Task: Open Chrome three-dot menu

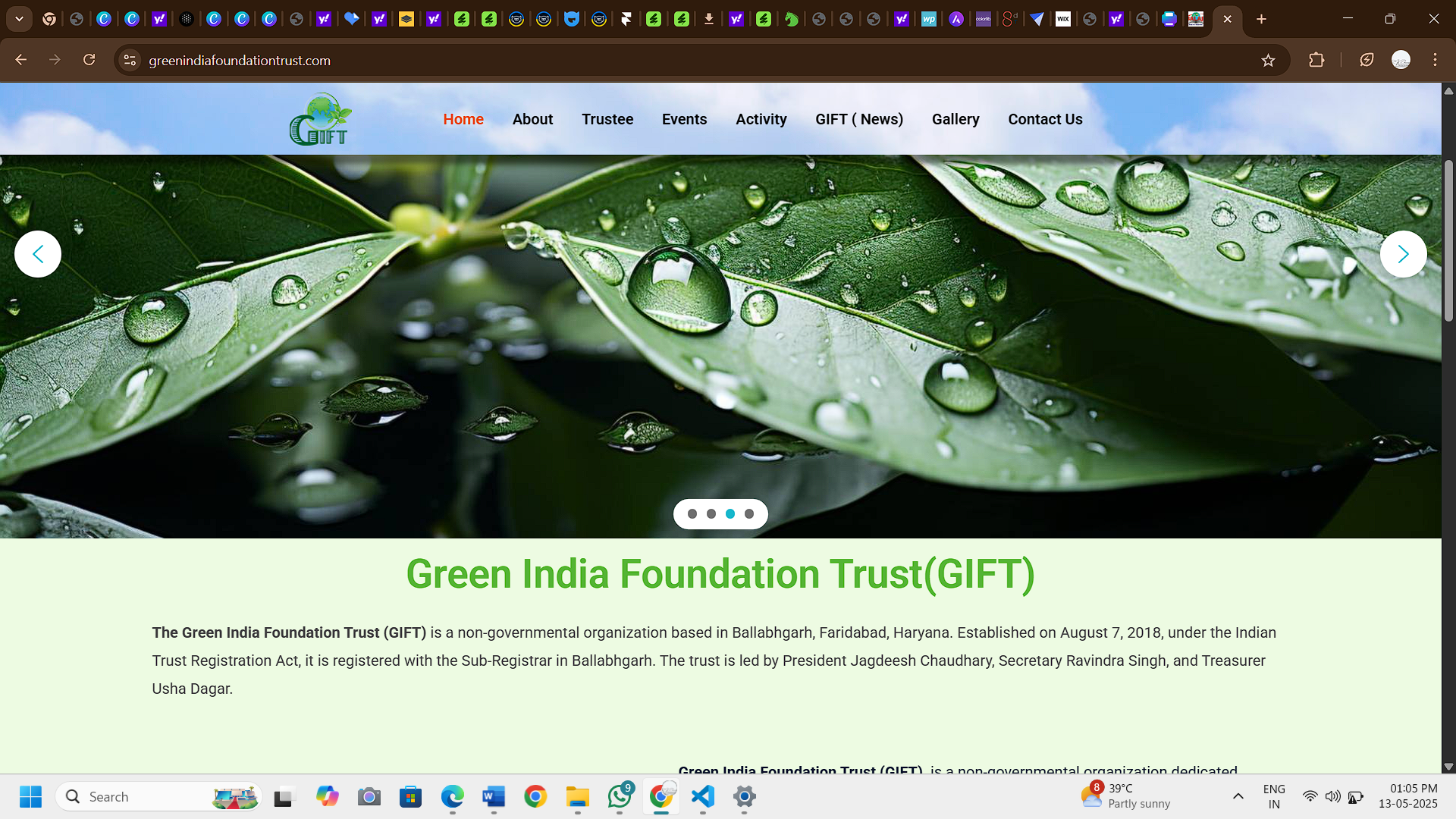Action: point(1435,60)
